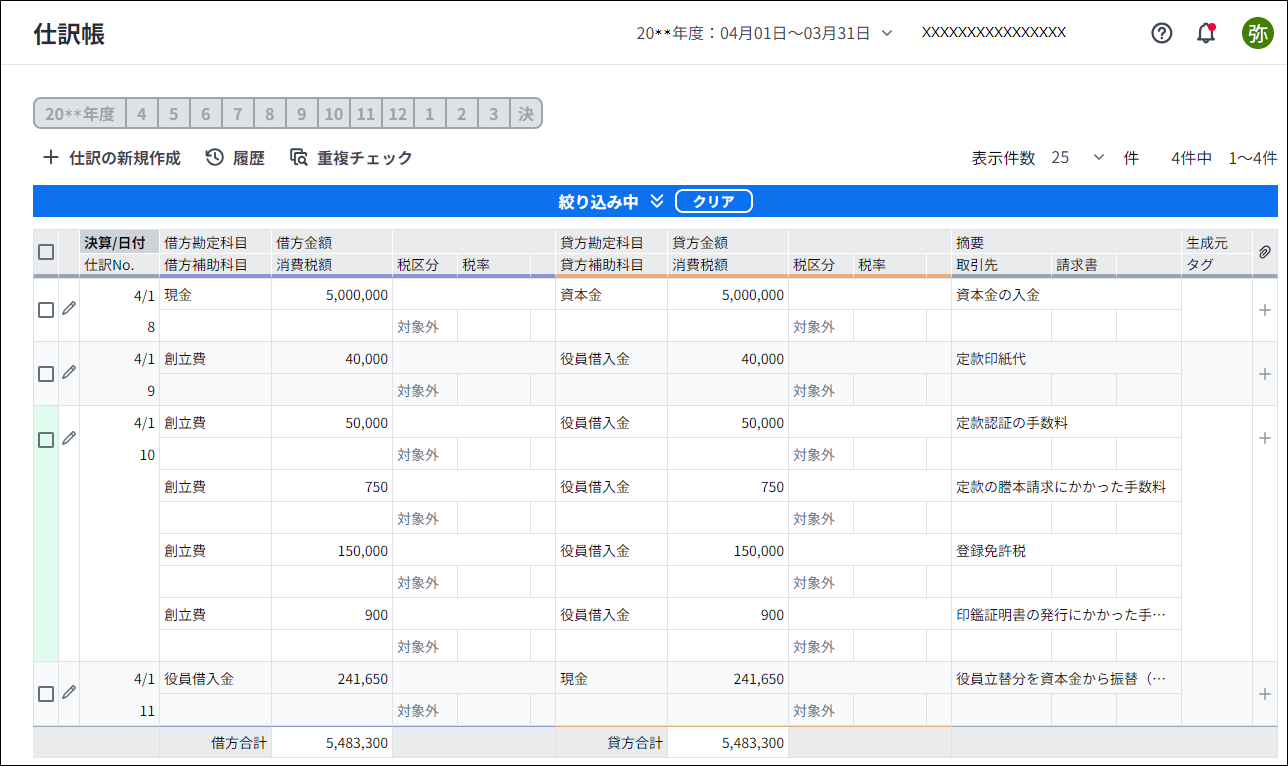Click the 履歴 history clock icon
This screenshot has width=1288, height=766.
tap(214, 158)
